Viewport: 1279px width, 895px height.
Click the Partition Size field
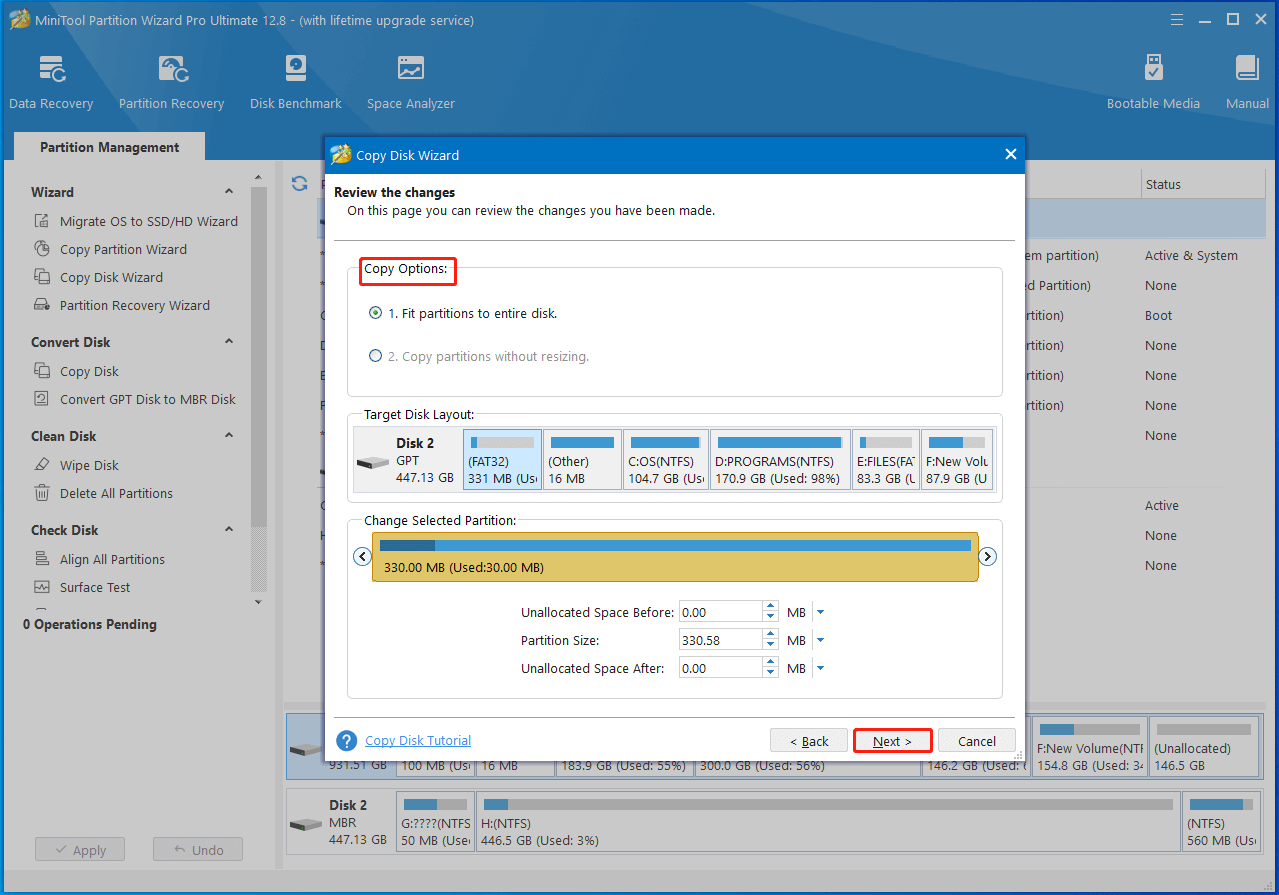point(721,640)
